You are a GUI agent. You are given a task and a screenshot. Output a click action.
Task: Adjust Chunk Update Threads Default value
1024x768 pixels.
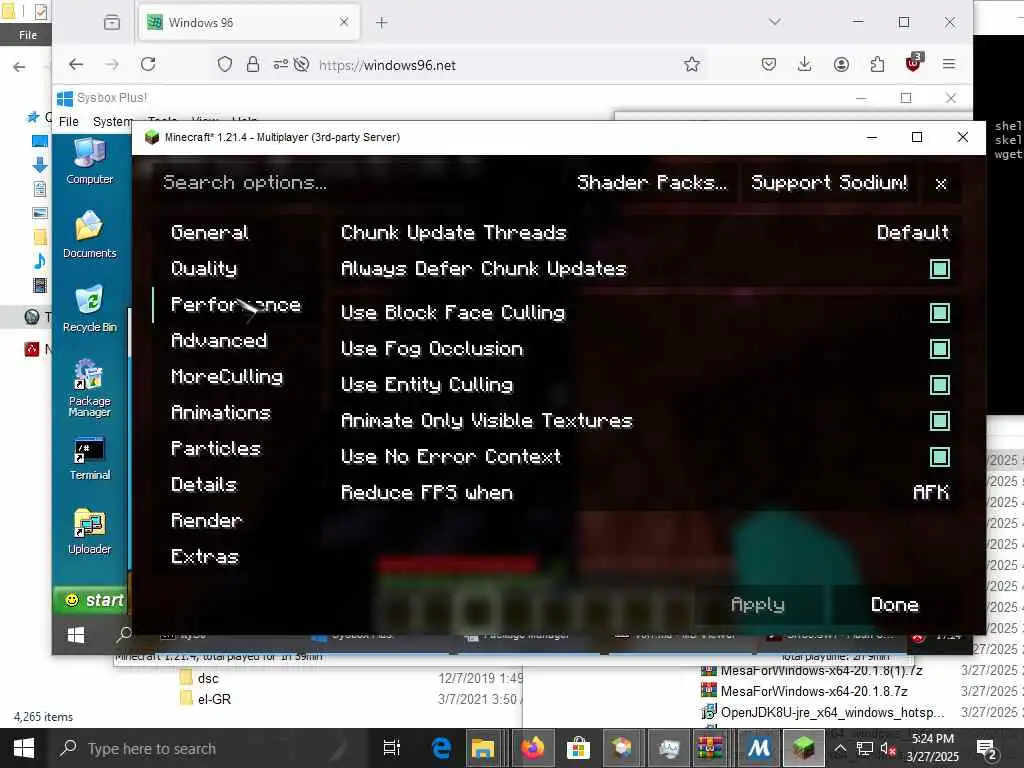click(x=912, y=232)
